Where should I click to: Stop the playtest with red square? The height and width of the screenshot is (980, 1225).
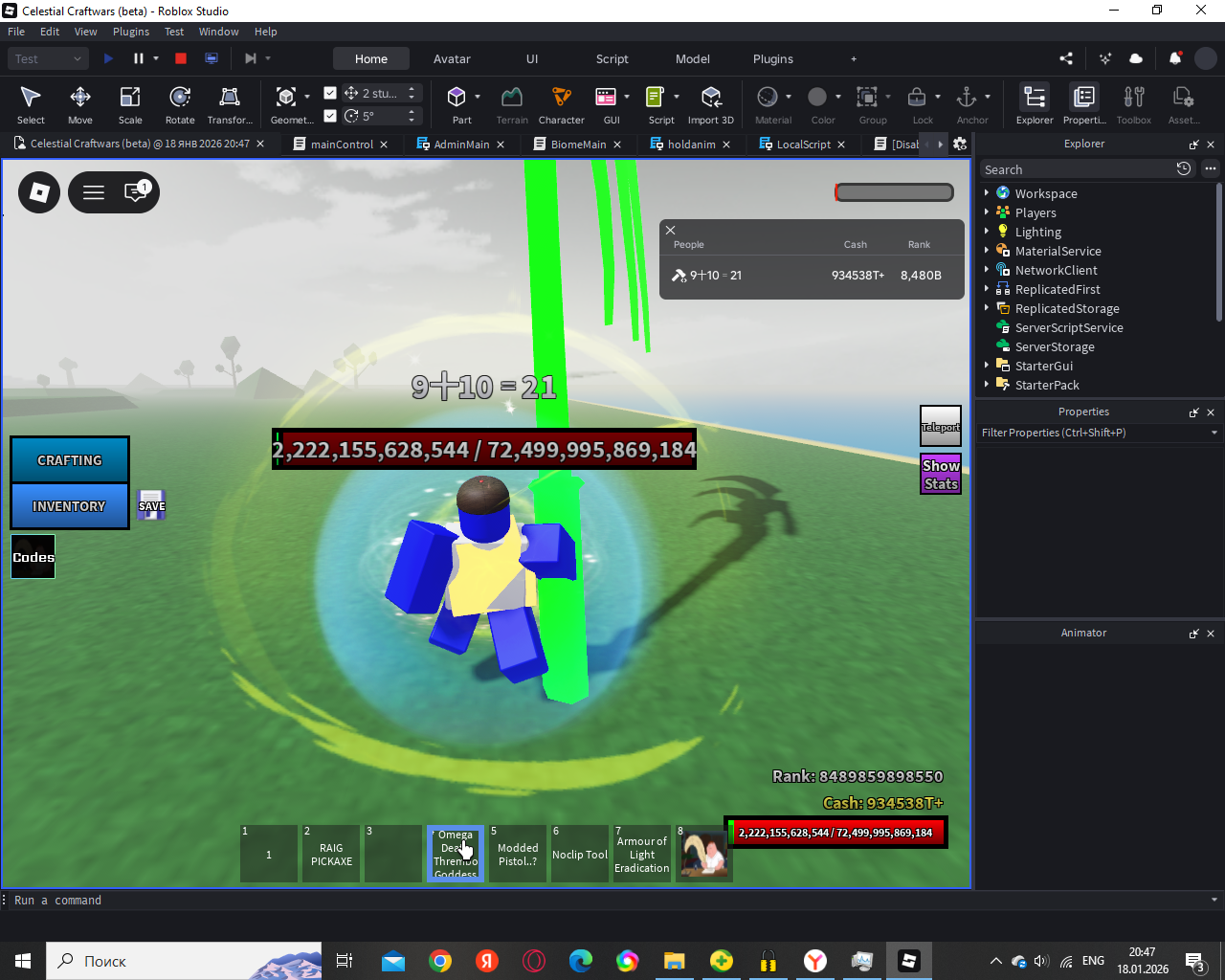point(181,58)
